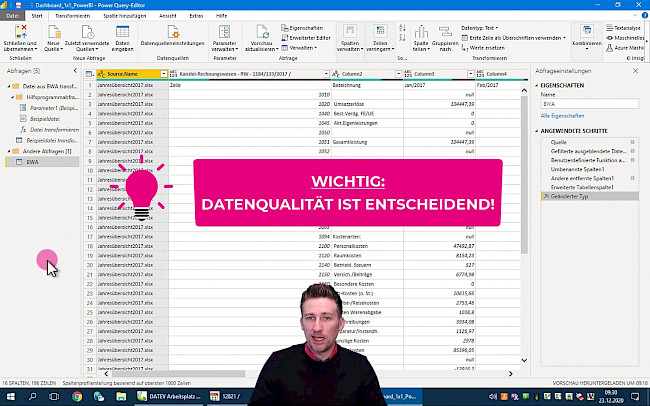Click the Daten eingeben table icon
Image resolution: width=650 pixels, height=406 pixels.
[122, 32]
